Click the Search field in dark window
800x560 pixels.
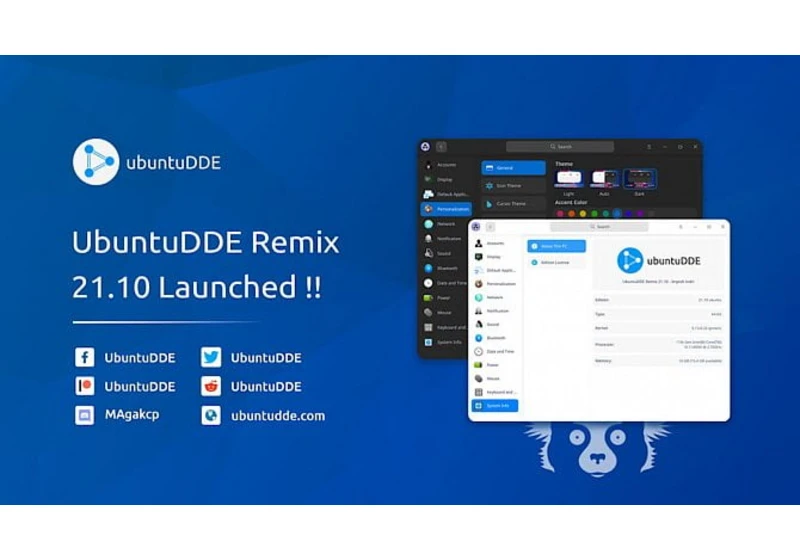560,147
